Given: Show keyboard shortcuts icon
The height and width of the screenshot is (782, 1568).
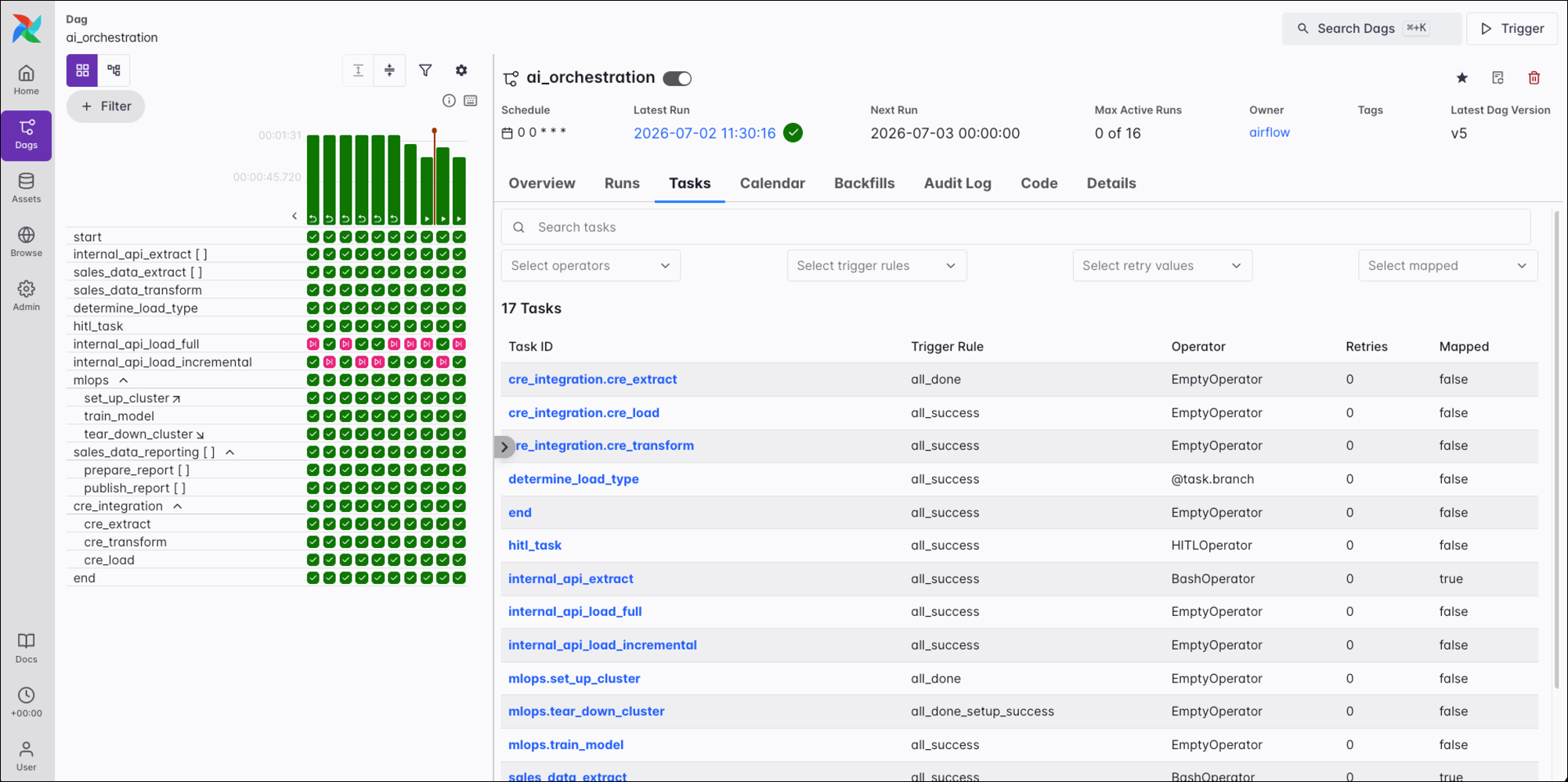Looking at the screenshot, I should click(471, 100).
